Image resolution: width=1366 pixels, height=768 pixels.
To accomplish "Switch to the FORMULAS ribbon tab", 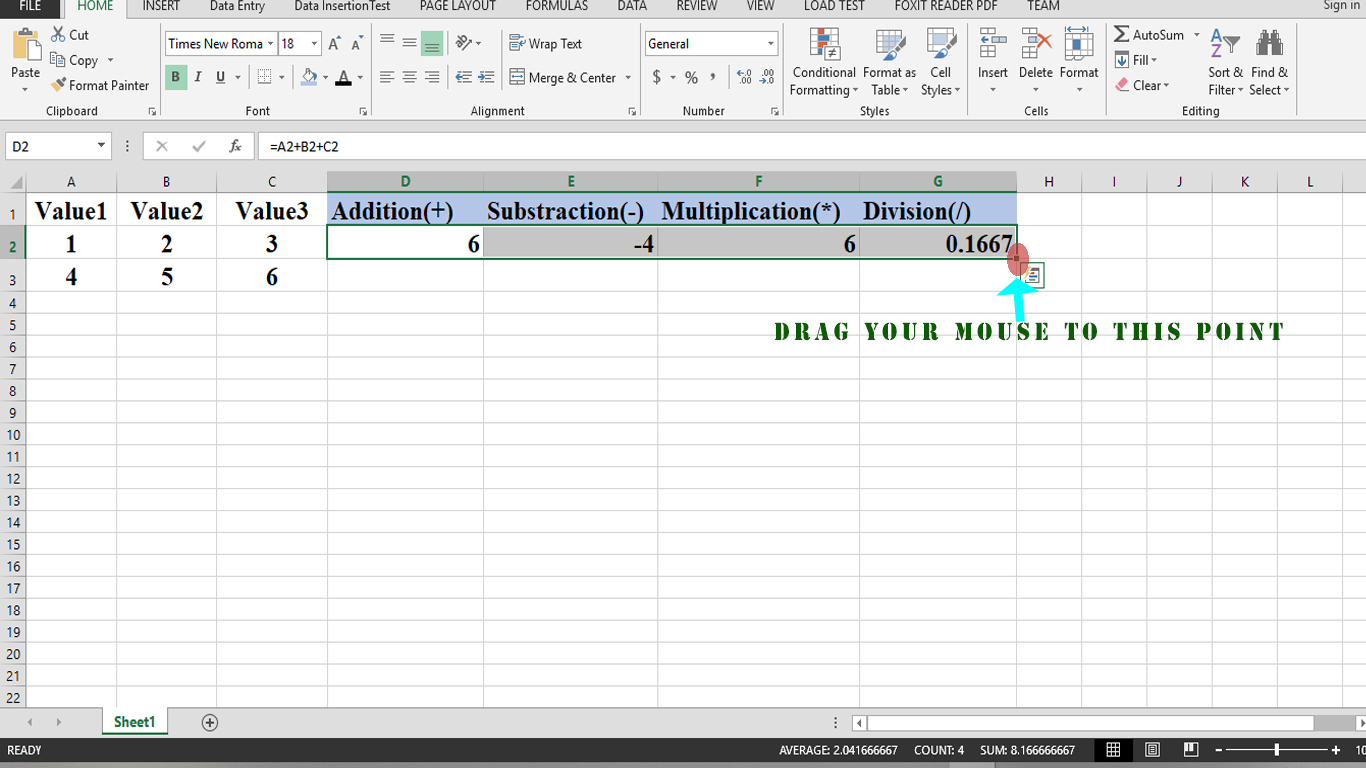I will pos(556,7).
